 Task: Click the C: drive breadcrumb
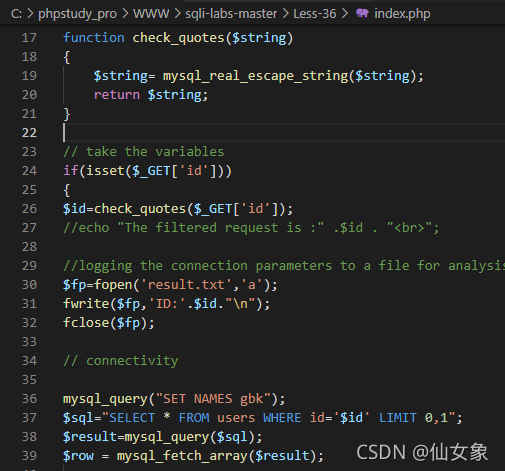16,14
